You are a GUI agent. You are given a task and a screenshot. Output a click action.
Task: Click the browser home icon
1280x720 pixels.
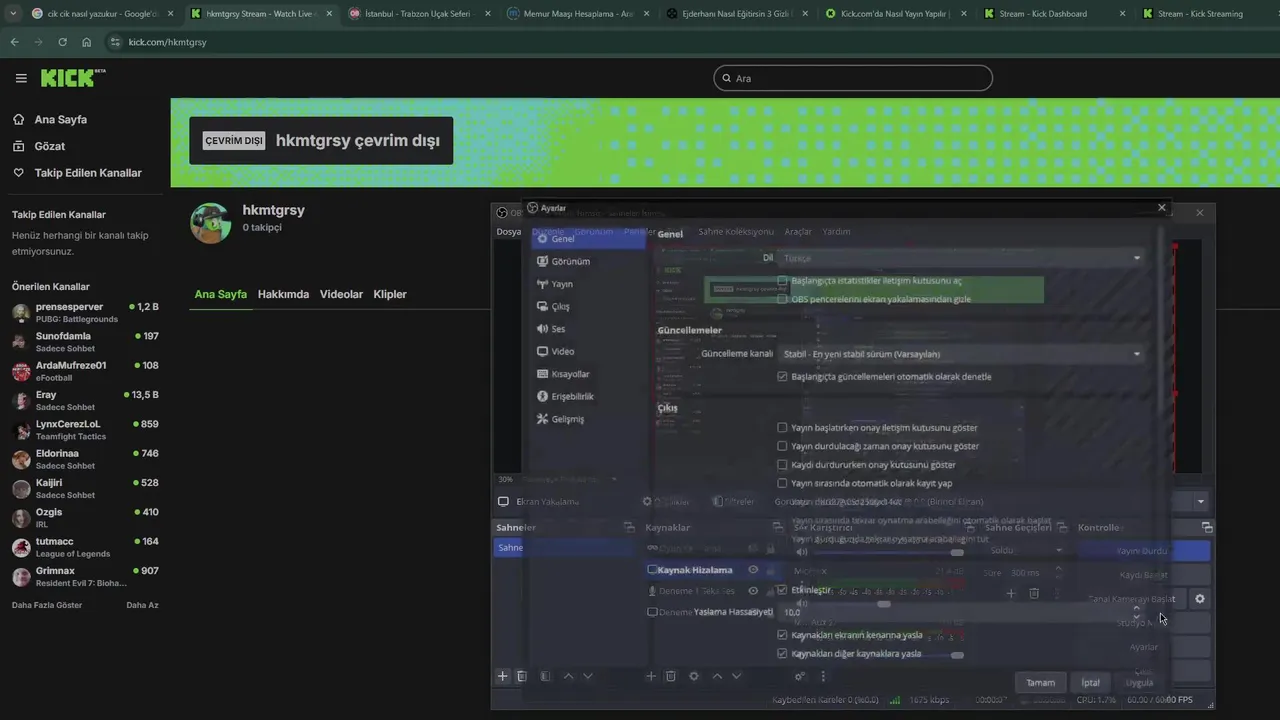[x=86, y=42]
